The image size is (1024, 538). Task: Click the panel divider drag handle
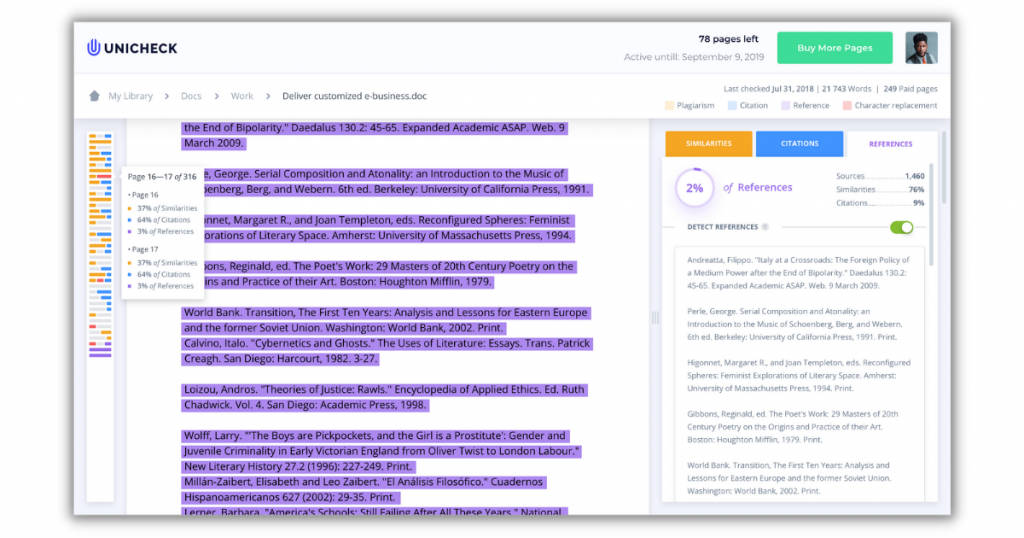point(656,317)
